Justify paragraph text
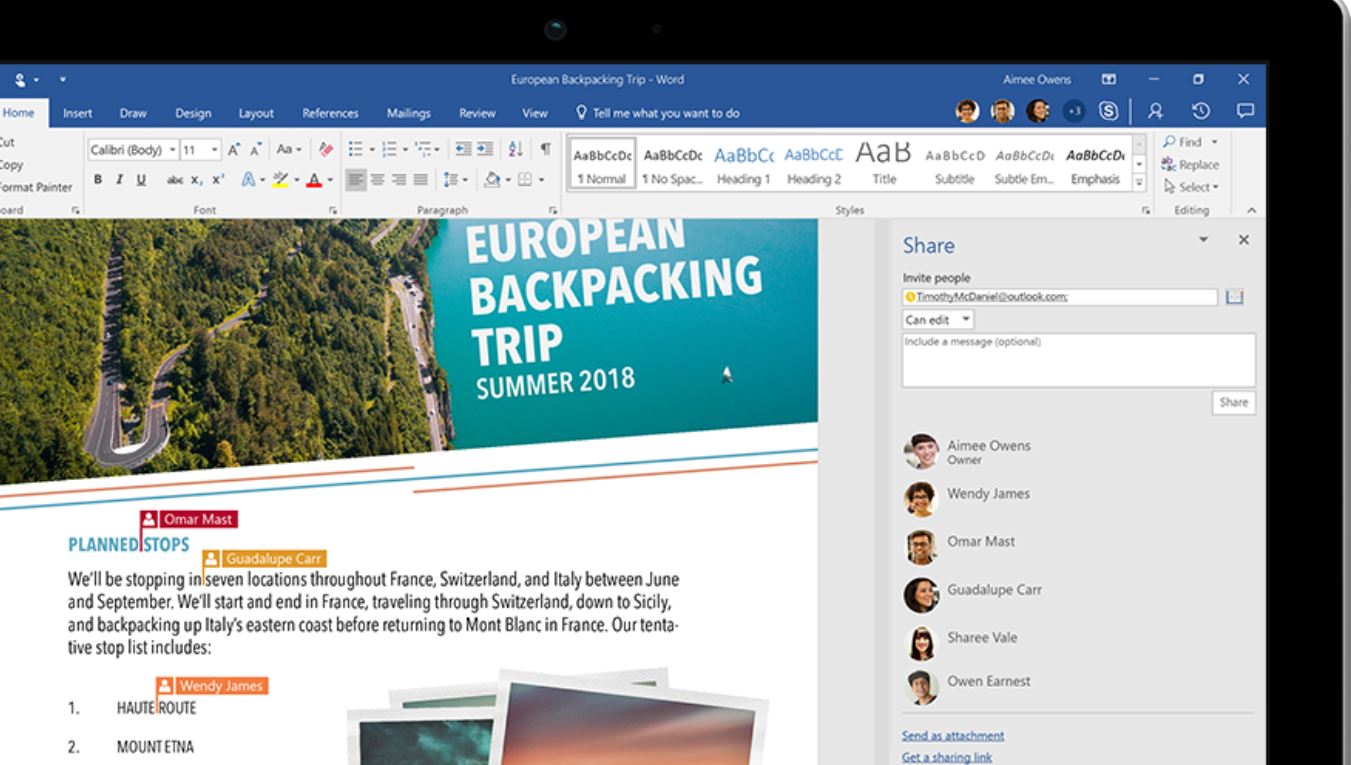 (421, 180)
